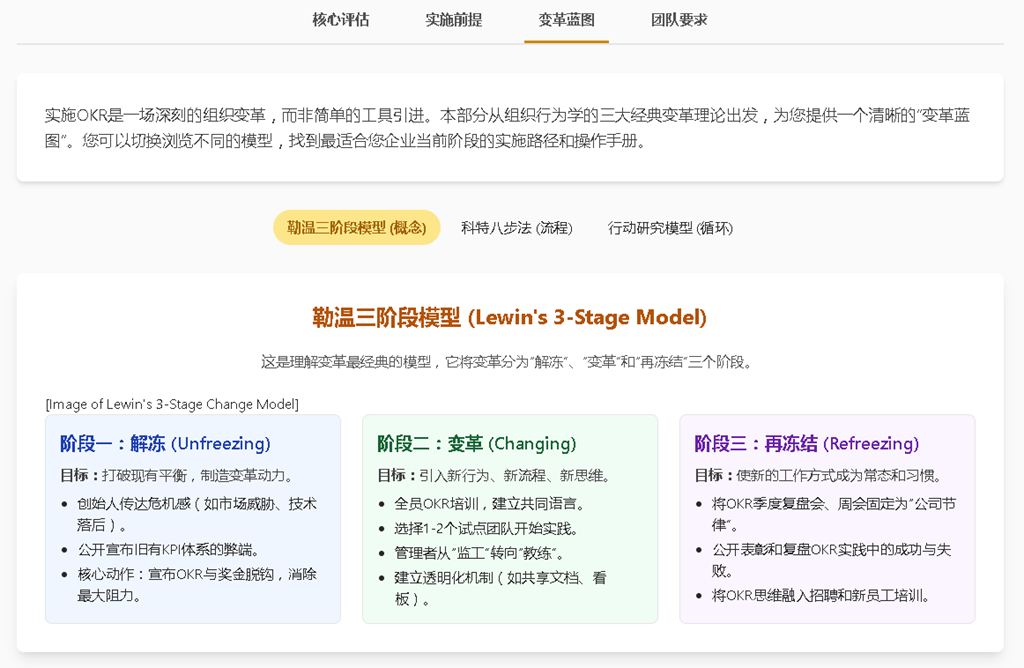This screenshot has width=1024, height=668.
Task: Click the 核心动作 OKR与奖金脱钩 bullet
Action: pos(197,584)
